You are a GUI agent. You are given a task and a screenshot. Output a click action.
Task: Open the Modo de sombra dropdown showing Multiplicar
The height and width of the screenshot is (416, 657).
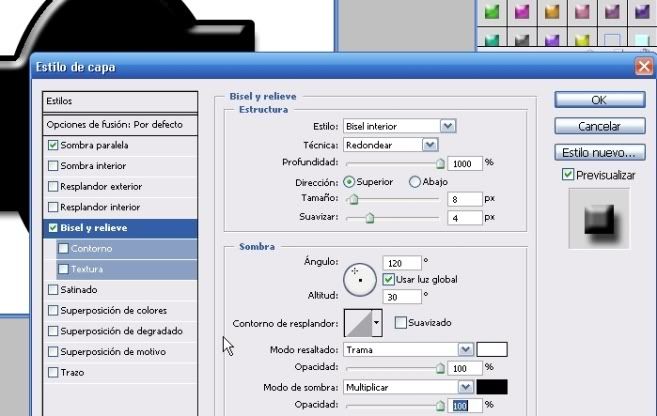408,388
